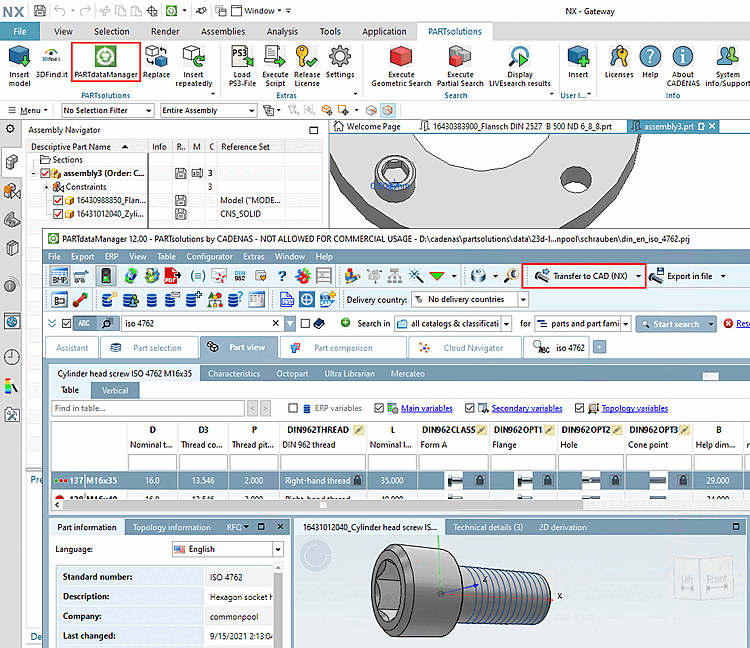Switch to the Assemblies ribbon tab

point(222,31)
